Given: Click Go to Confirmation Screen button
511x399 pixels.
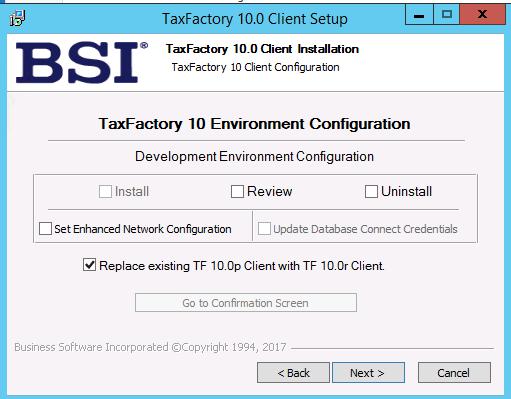Looking at the screenshot, I should [x=246, y=303].
